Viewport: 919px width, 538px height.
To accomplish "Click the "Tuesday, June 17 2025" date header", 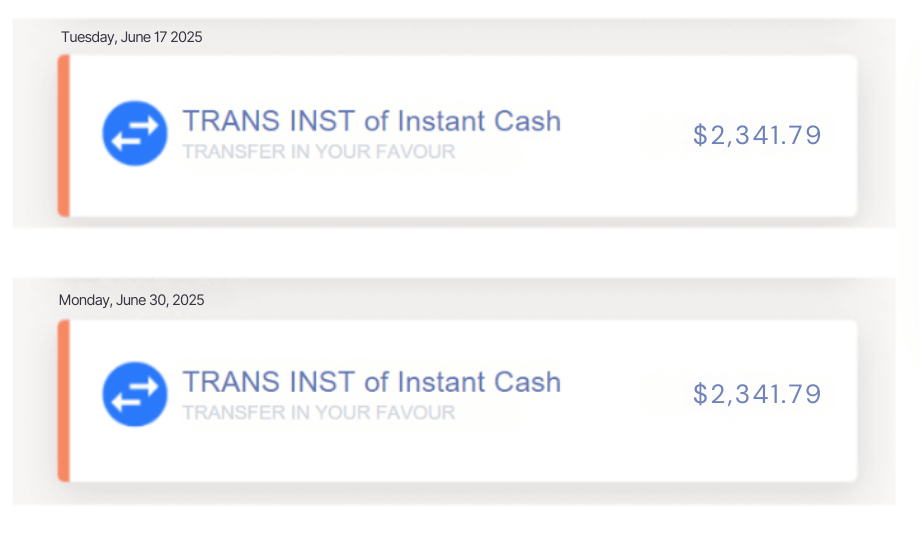I will (131, 37).
